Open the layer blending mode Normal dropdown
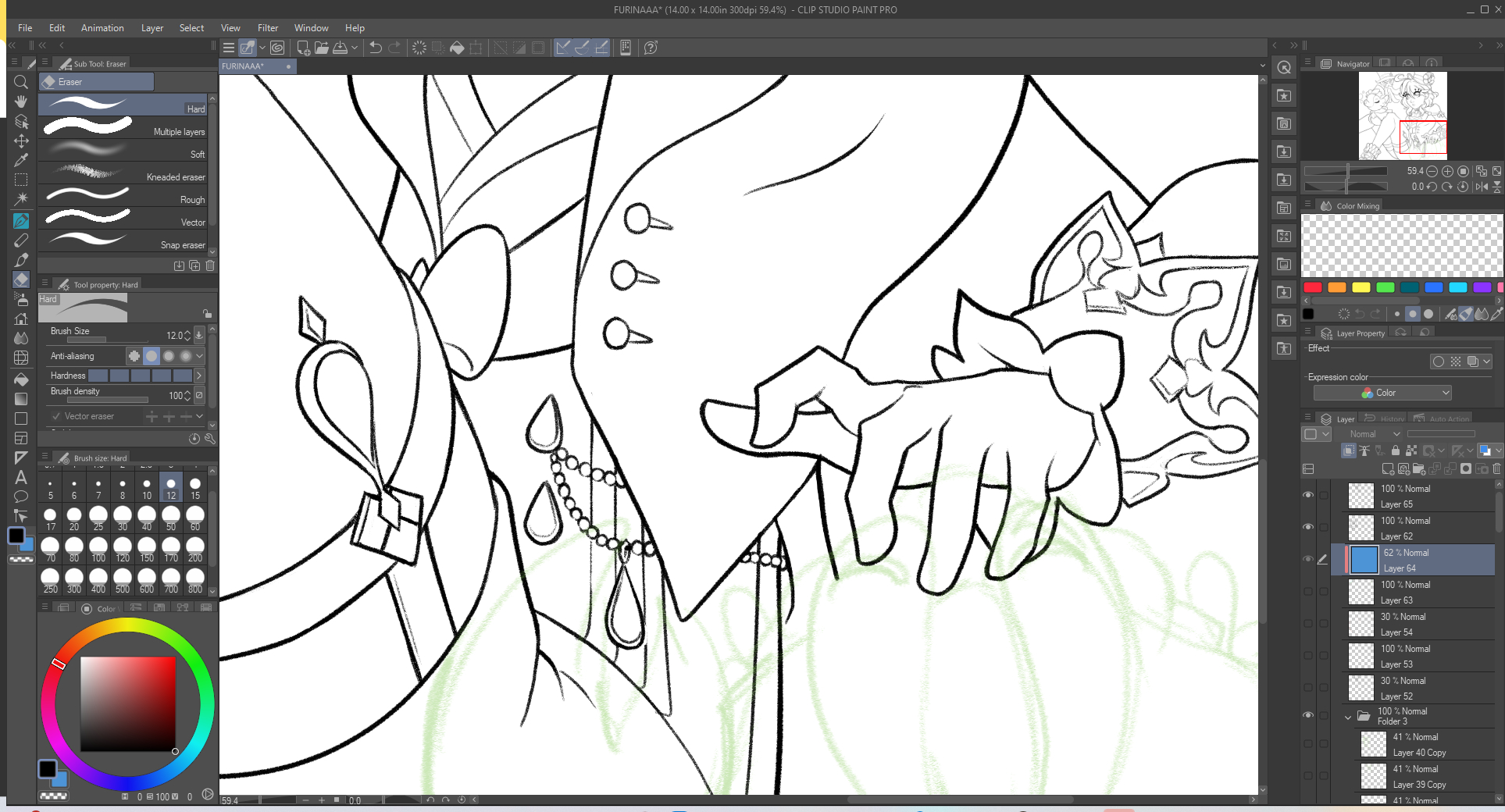 1373,434
